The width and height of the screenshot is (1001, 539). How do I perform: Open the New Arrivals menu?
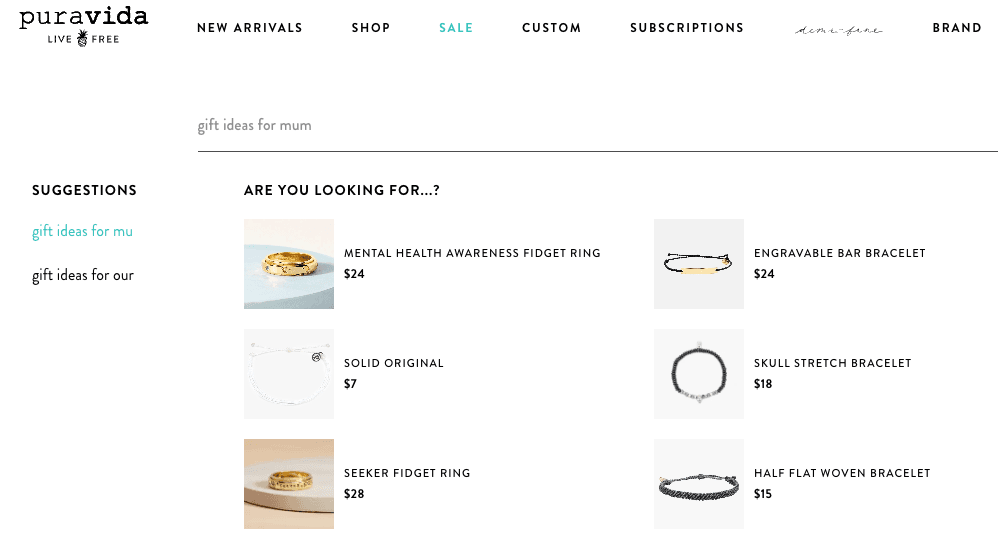250,28
